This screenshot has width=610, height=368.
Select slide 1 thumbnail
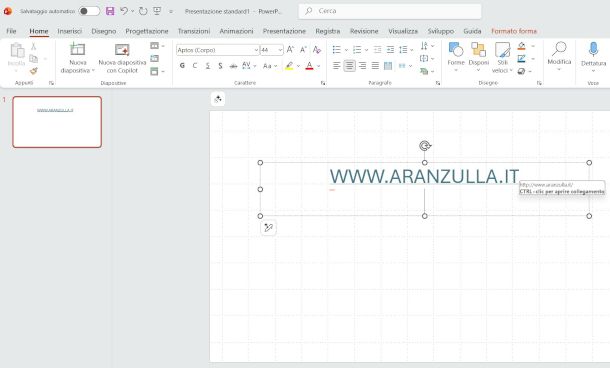[x=57, y=122]
